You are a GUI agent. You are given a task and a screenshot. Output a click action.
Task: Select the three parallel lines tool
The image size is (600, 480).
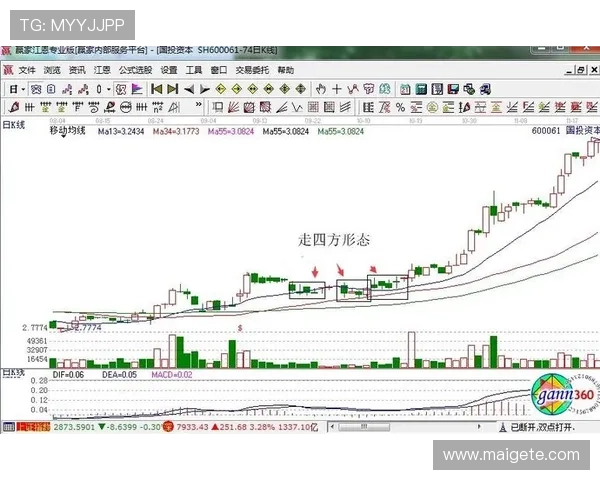[345, 107]
